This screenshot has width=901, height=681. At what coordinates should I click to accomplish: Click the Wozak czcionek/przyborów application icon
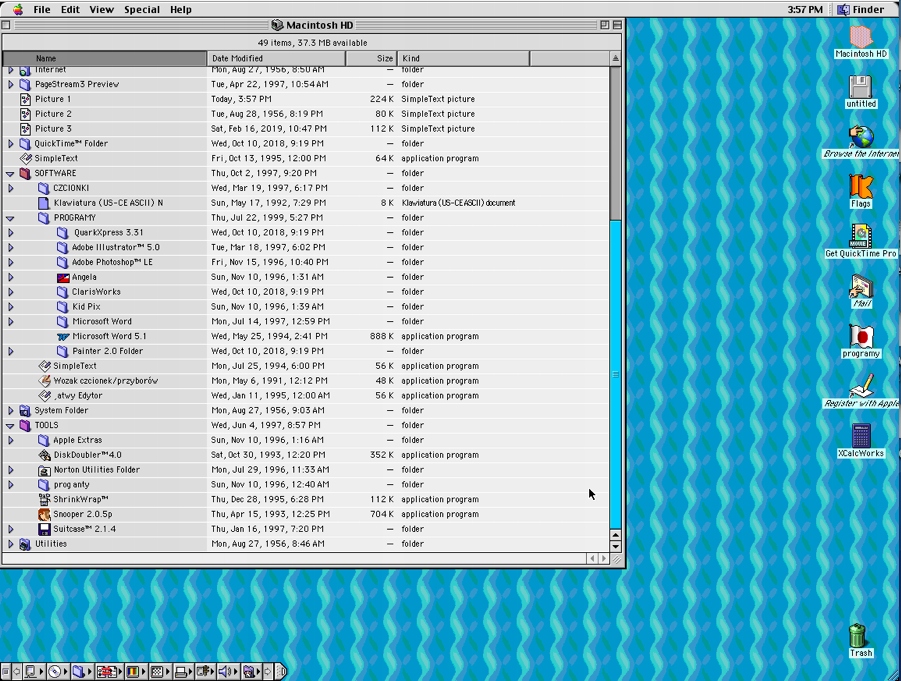click(44, 380)
